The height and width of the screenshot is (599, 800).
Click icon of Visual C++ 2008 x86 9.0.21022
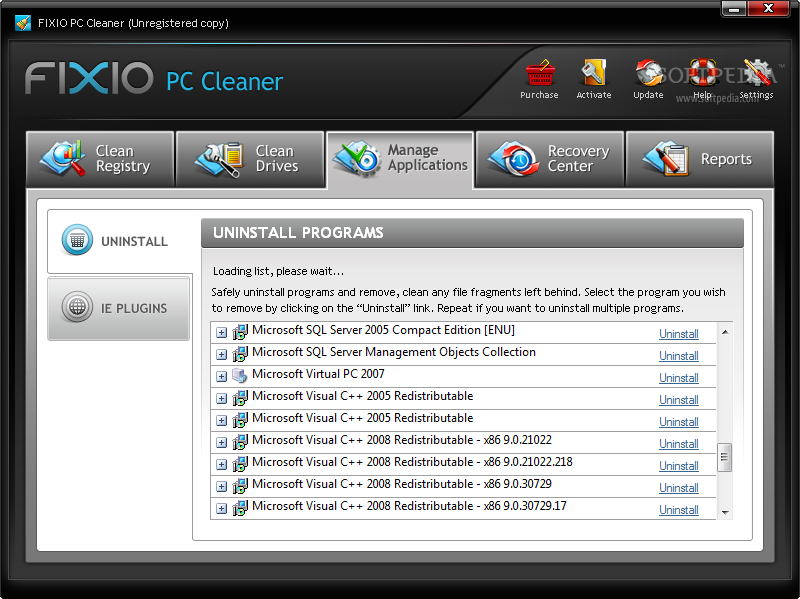pos(240,442)
